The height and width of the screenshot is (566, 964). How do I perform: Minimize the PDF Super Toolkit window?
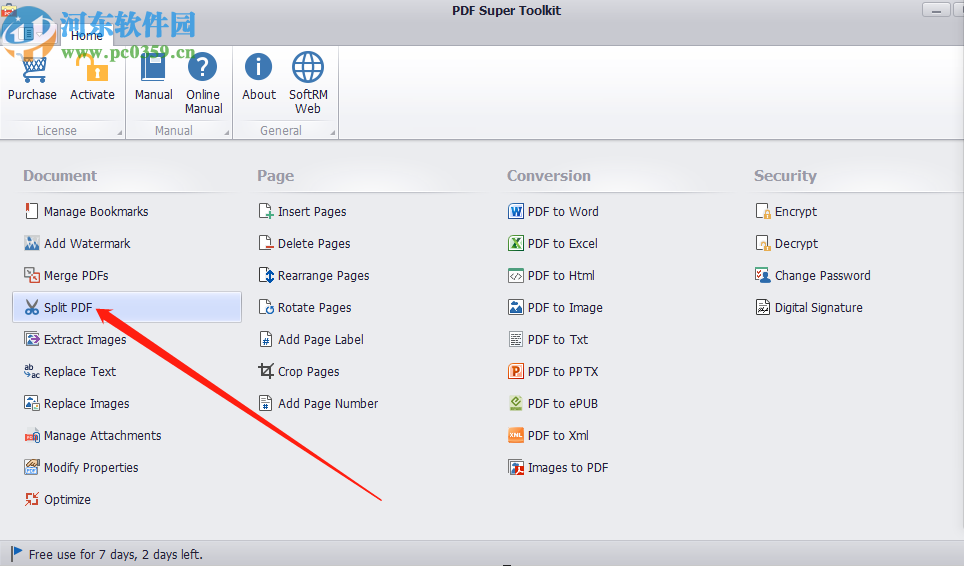click(x=936, y=10)
